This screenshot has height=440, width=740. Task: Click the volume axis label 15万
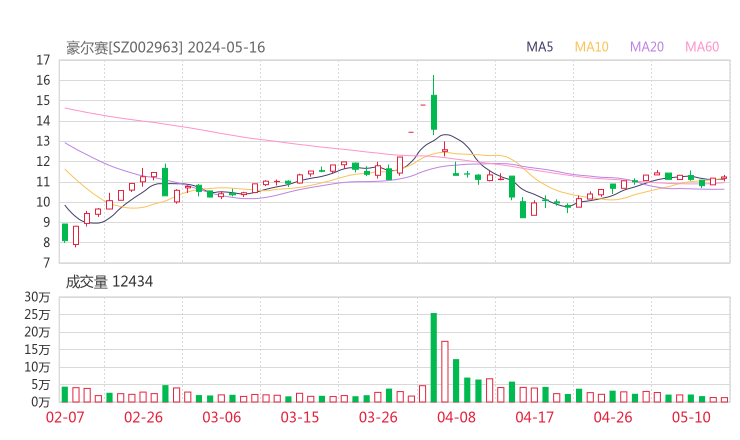click(37, 349)
